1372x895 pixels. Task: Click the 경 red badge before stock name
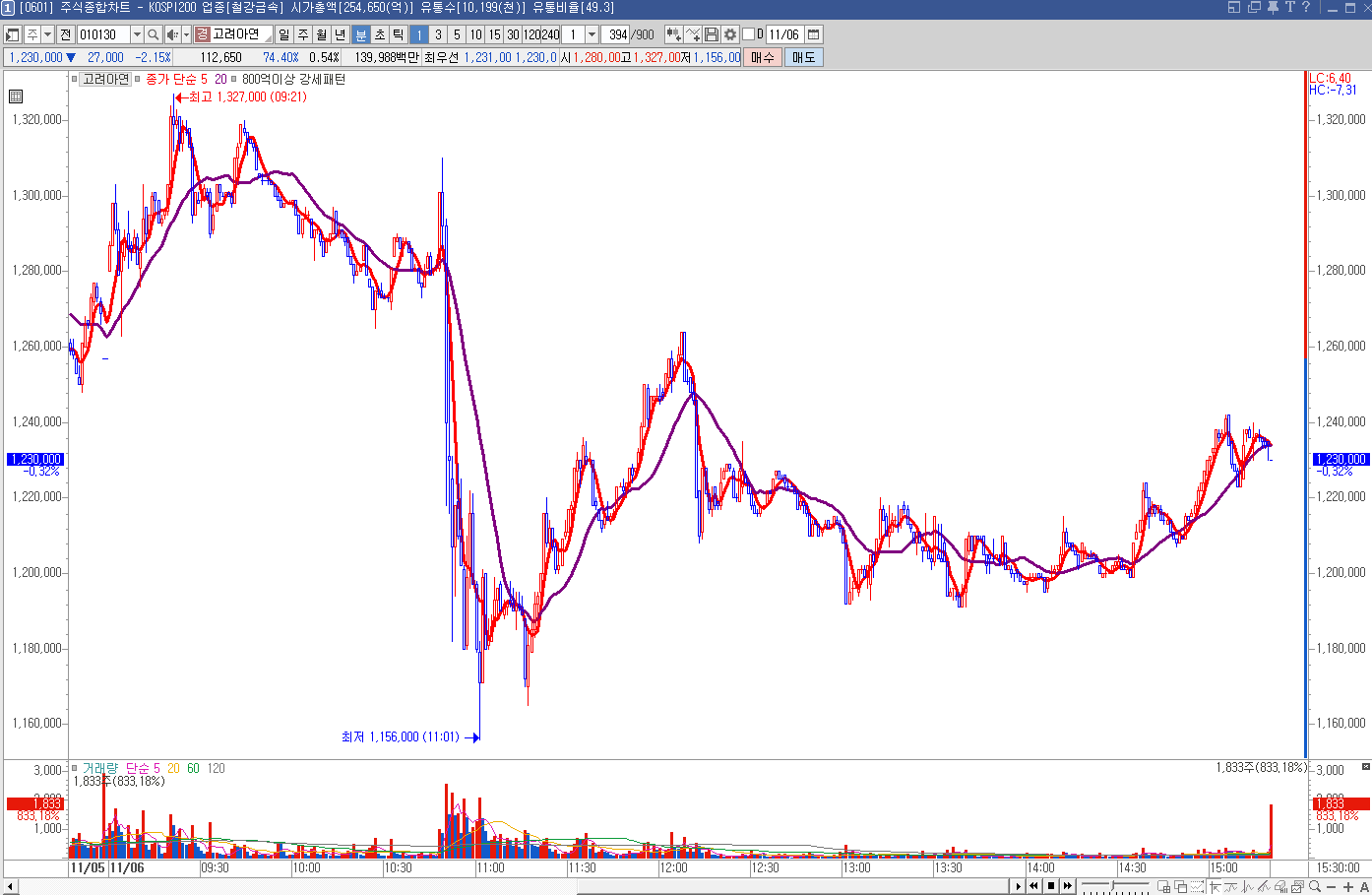[202, 34]
